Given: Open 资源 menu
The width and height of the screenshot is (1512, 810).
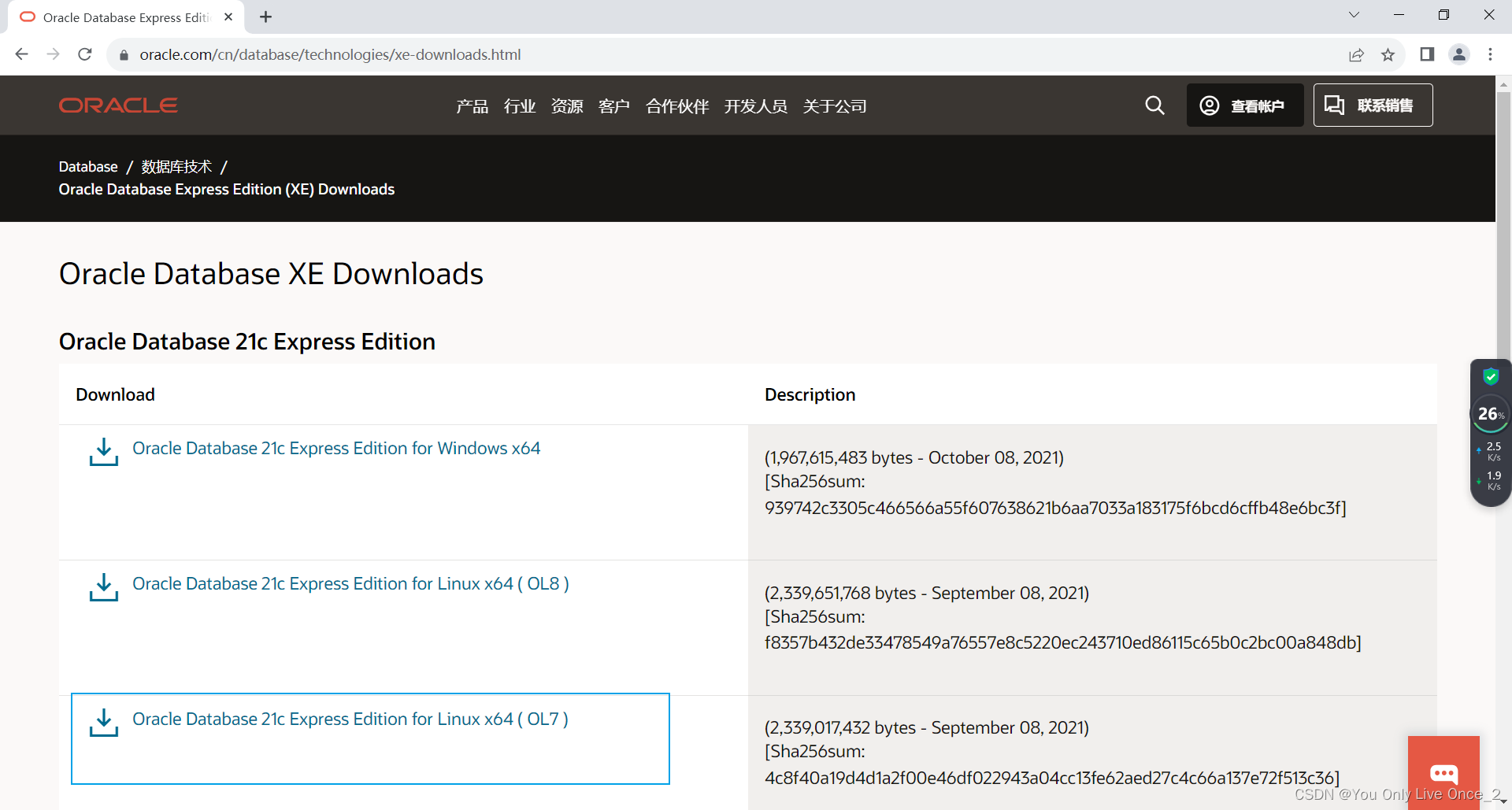Looking at the screenshot, I should [x=567, y=106].
